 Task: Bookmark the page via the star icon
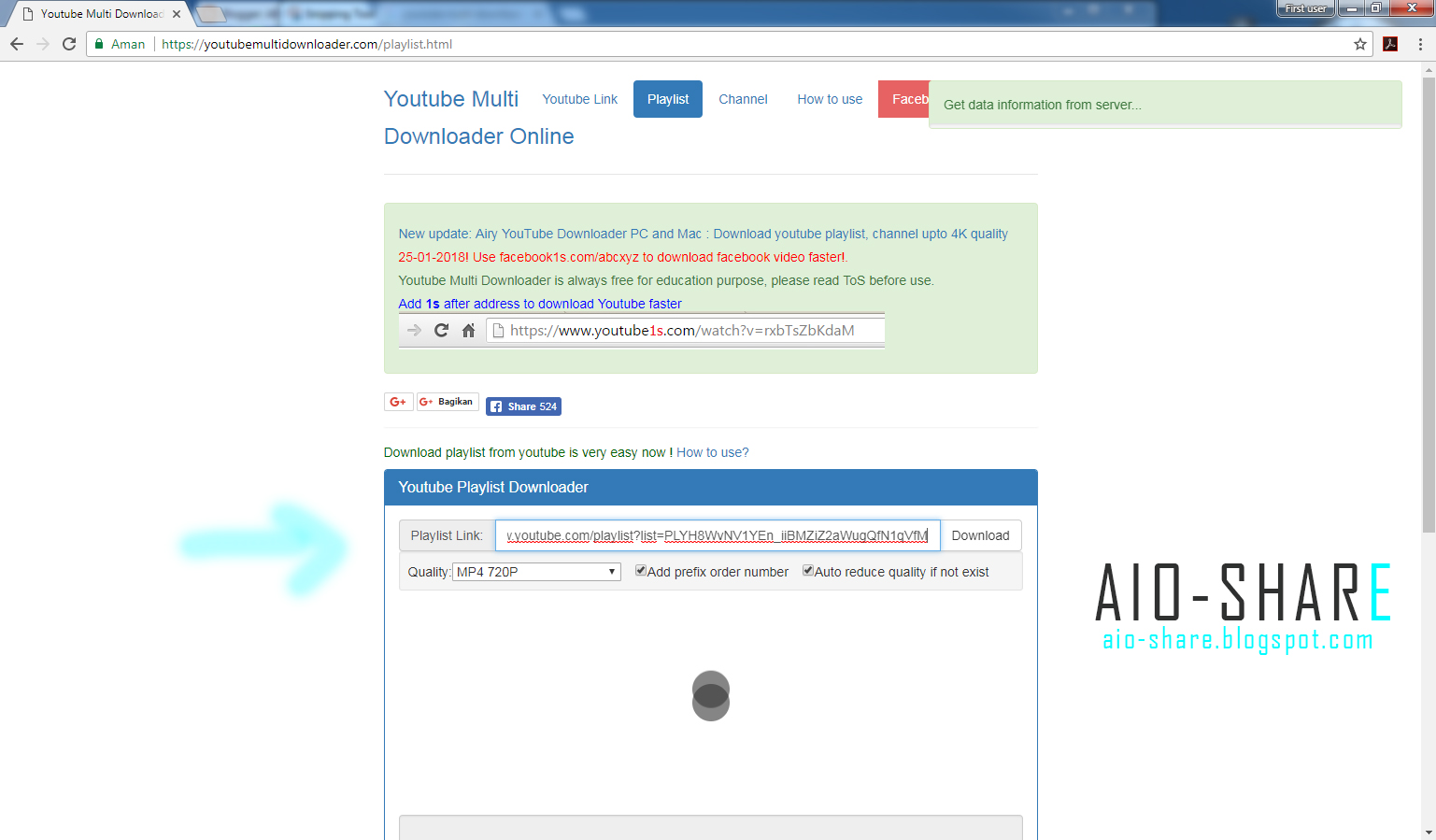1361,44
